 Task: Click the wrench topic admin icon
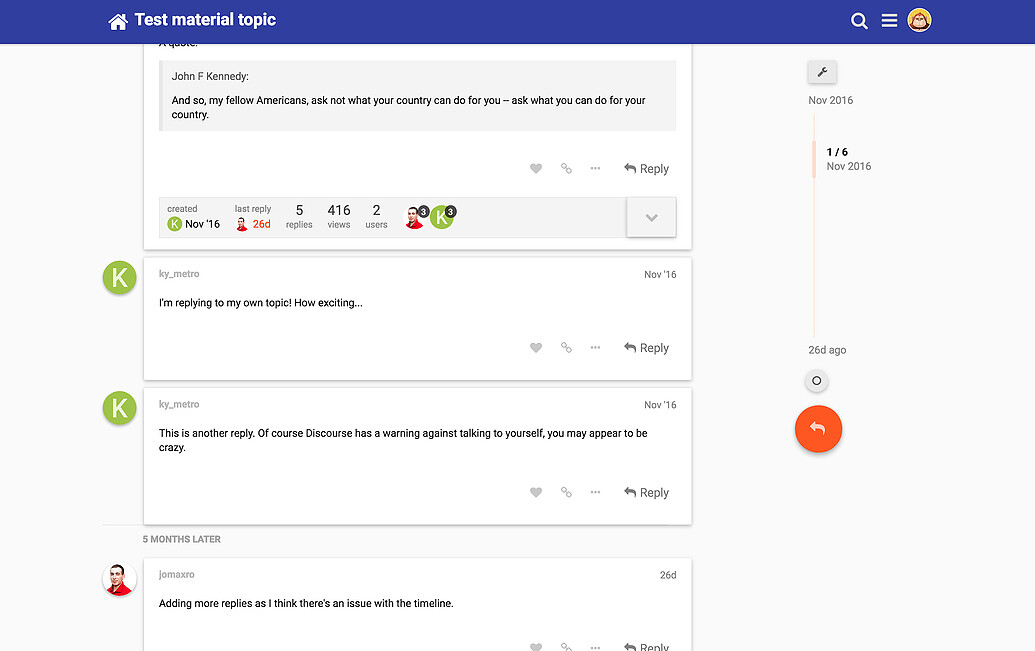tap(822, 72)
